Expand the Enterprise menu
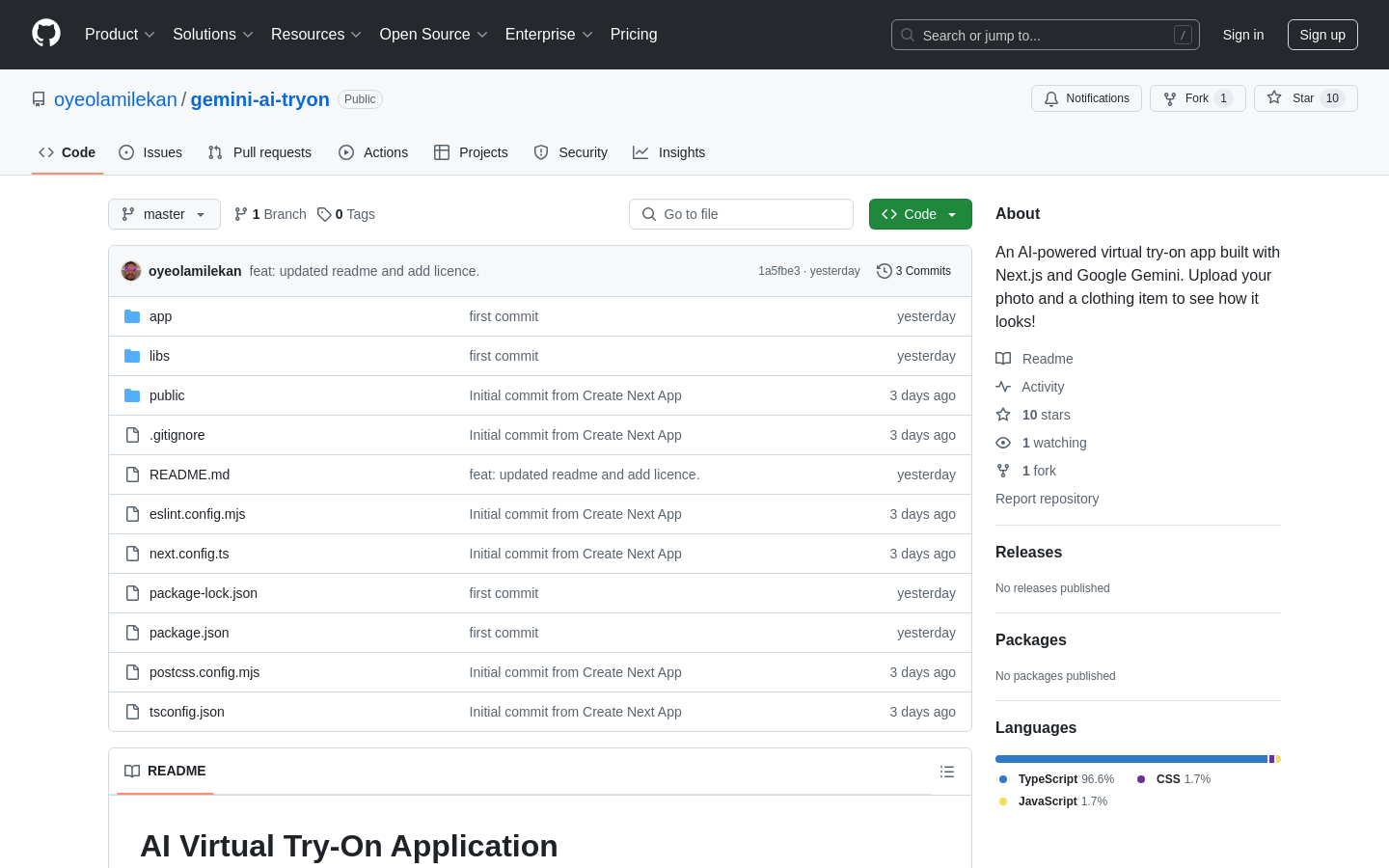The image size is (1389, 868). [549, 34]
